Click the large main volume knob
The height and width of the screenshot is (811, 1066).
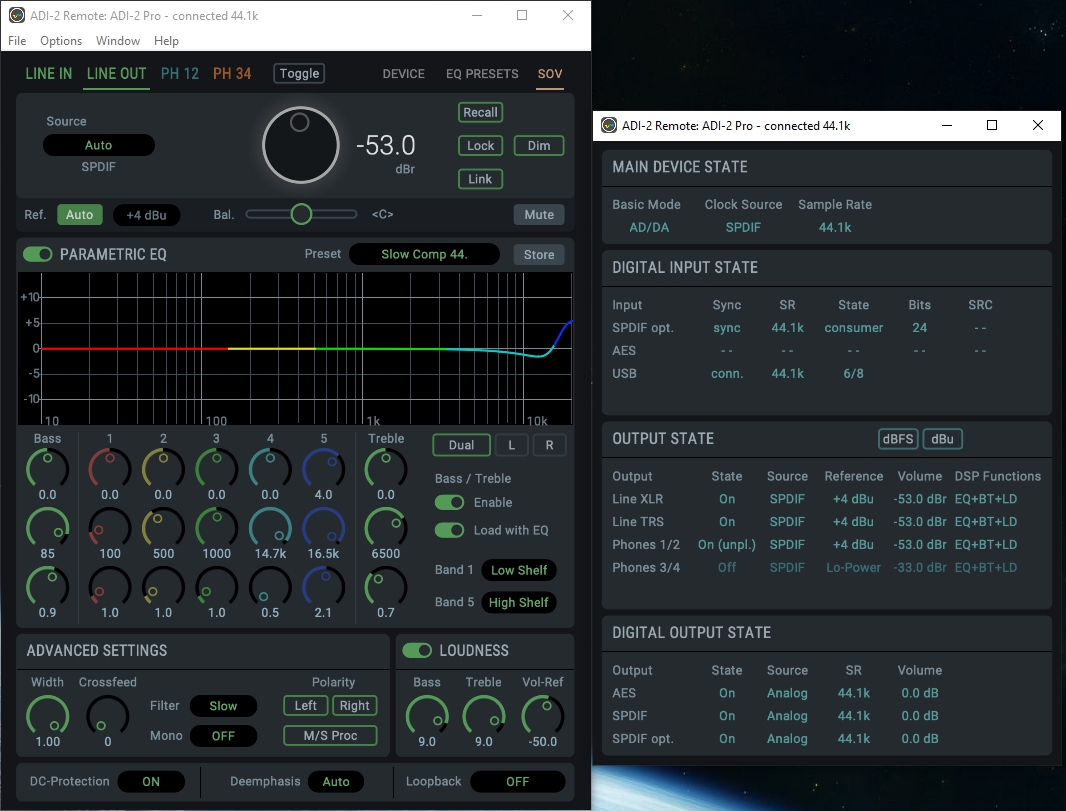pos(300,145)
